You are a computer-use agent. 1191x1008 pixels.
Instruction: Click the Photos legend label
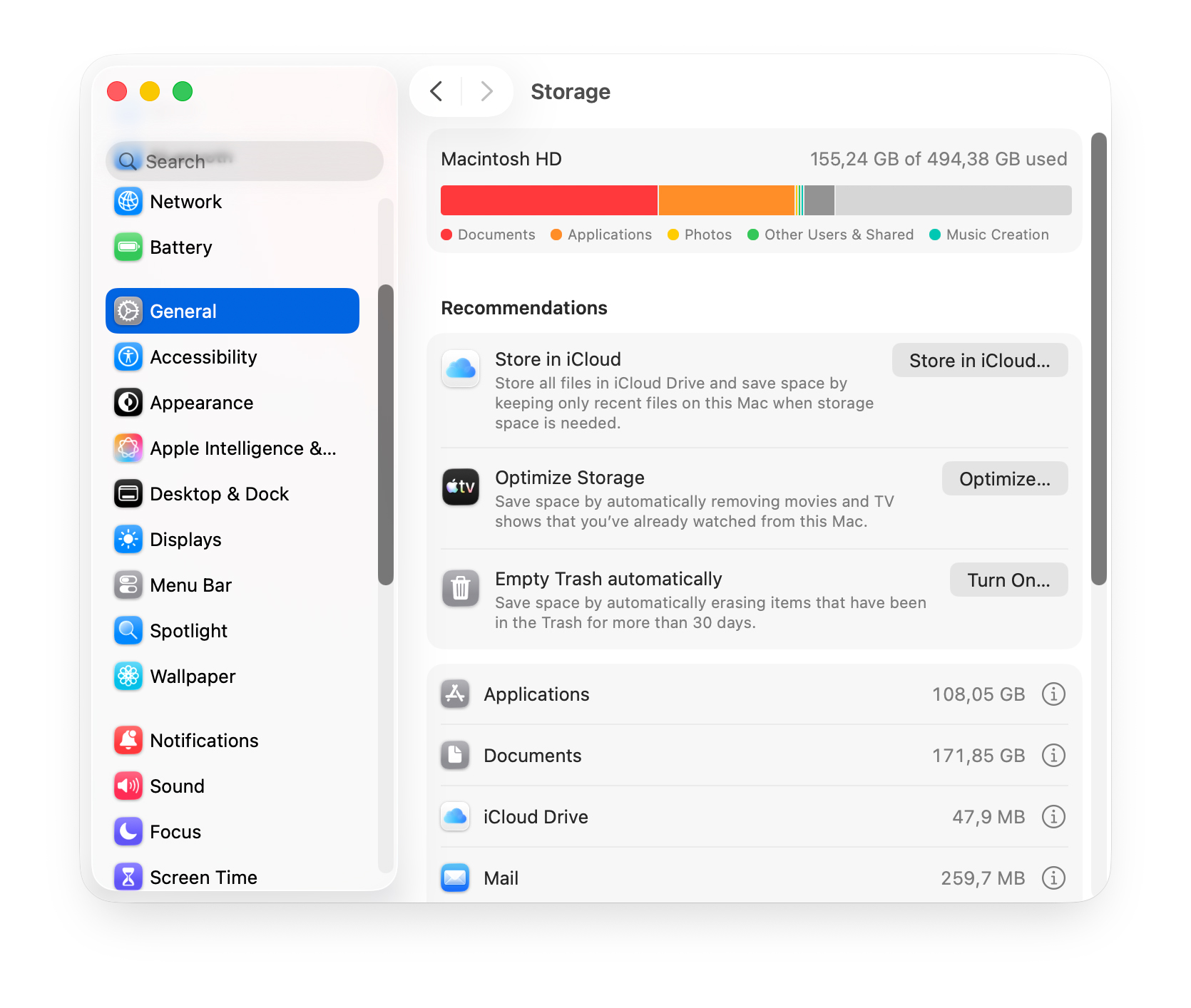708,235
